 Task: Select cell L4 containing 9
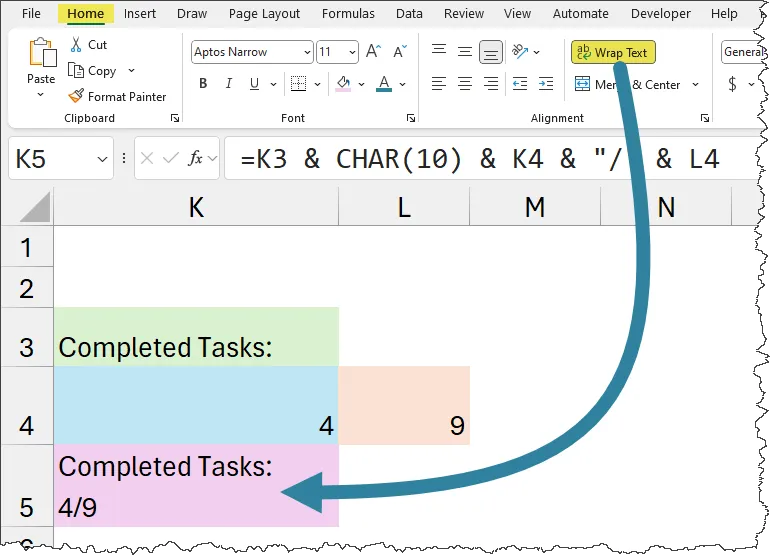pyautogui.click(x=404, y=405)
